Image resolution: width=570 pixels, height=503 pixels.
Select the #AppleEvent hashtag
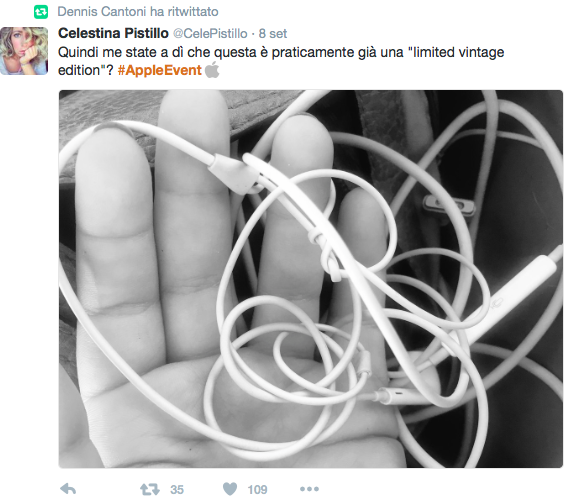160,70
